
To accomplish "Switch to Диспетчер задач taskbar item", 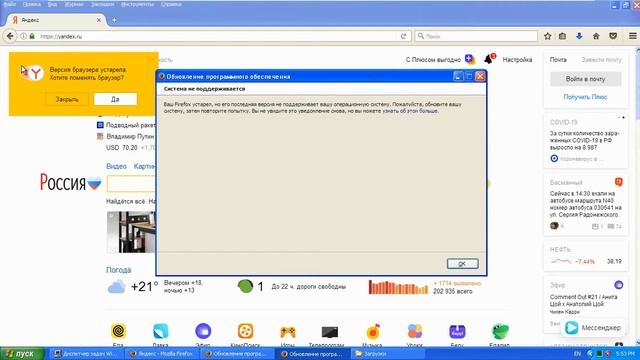I will [x=87, y=354].
